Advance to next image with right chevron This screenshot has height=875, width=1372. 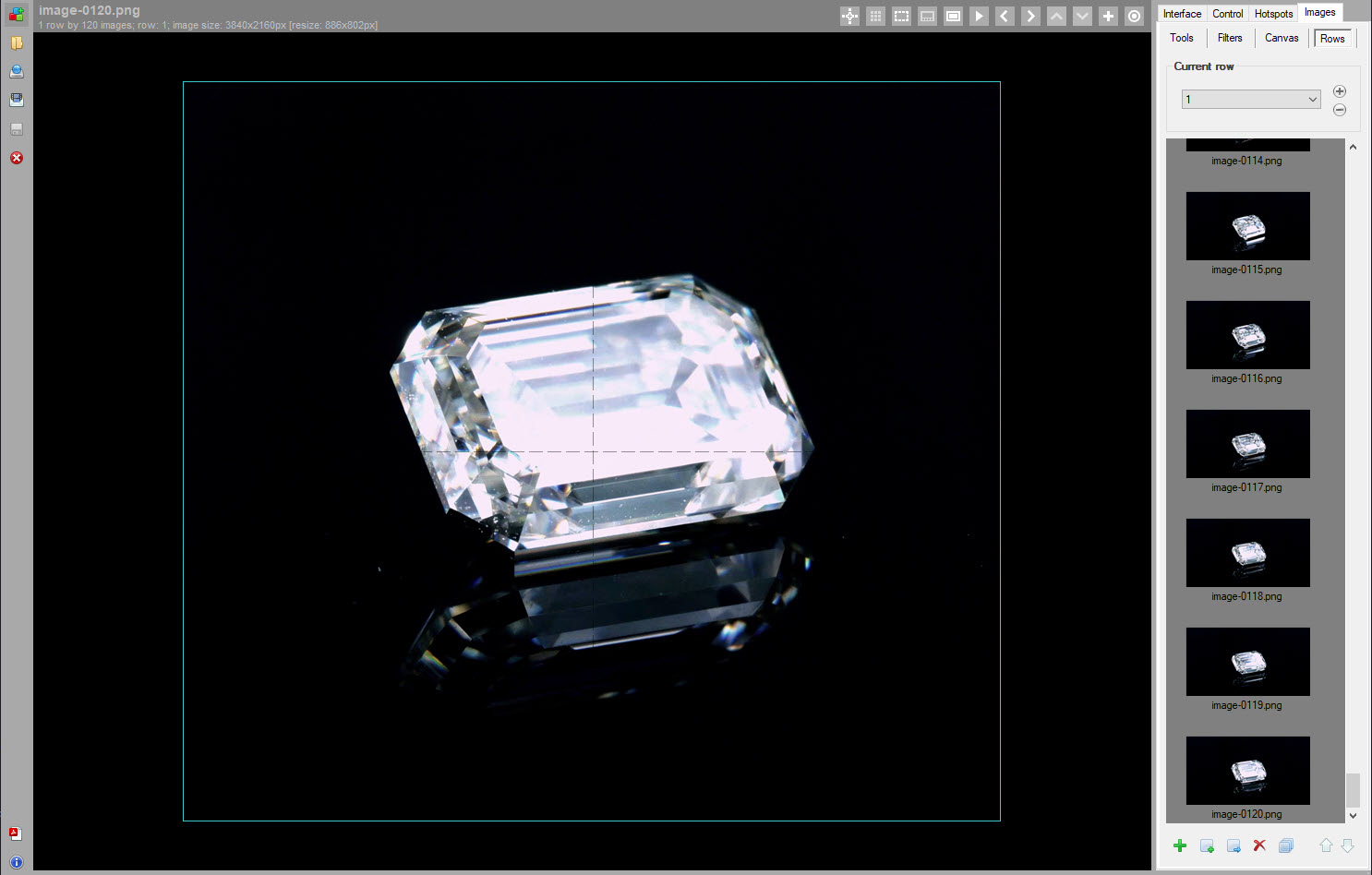pyautogui.click(x=1030, y=16)
